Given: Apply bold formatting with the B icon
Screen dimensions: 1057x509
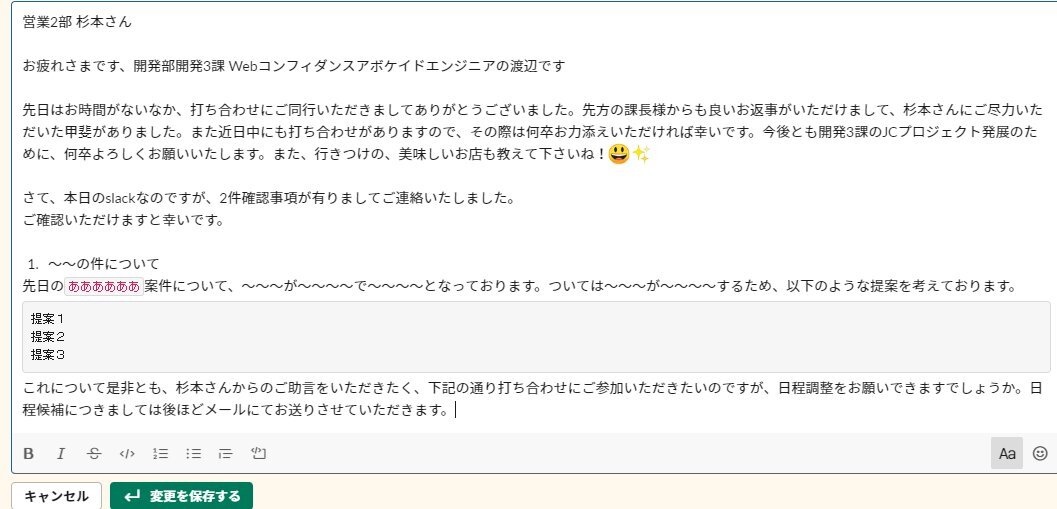Looking at the screenshot, I should 28,454.
